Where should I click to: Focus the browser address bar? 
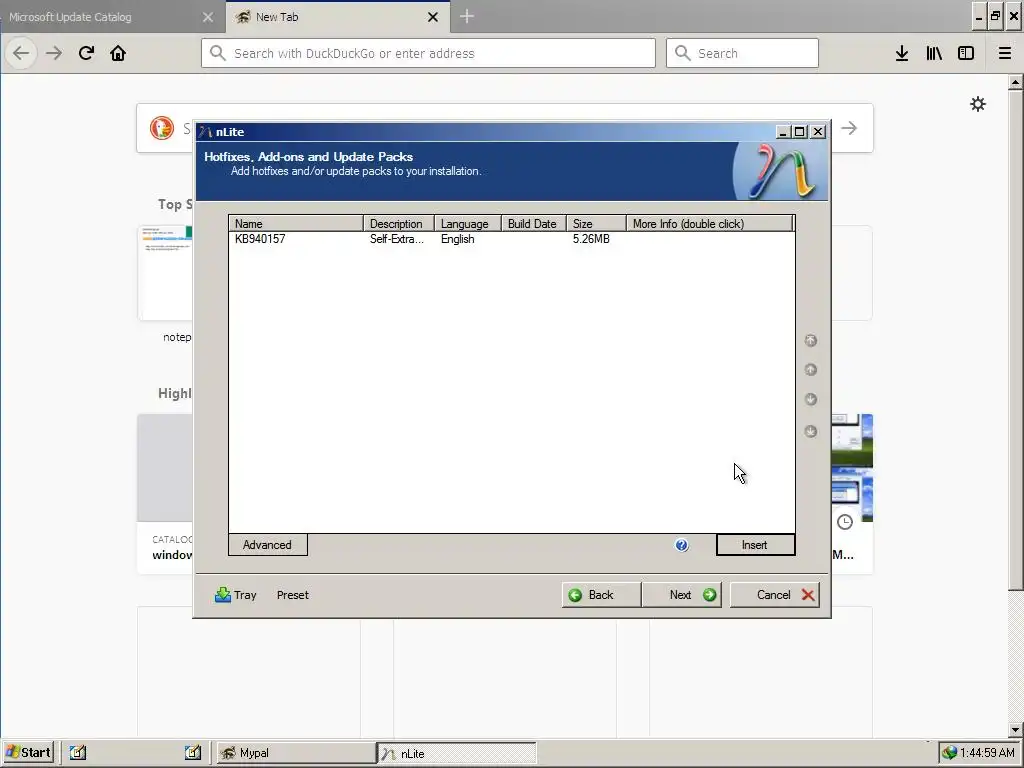[x=428, y=53]
